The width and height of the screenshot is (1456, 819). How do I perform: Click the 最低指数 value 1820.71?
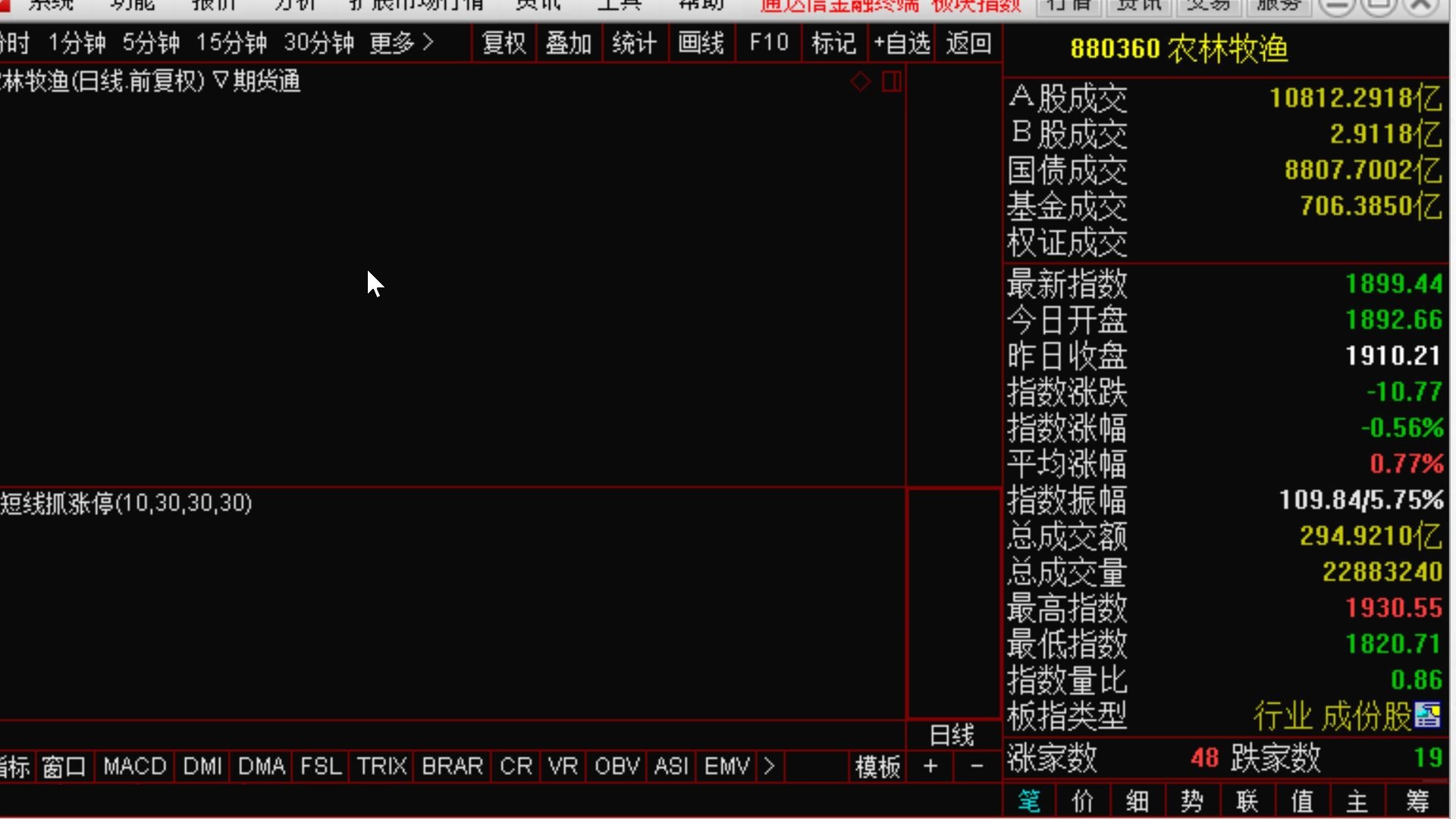coord(1394,644)
